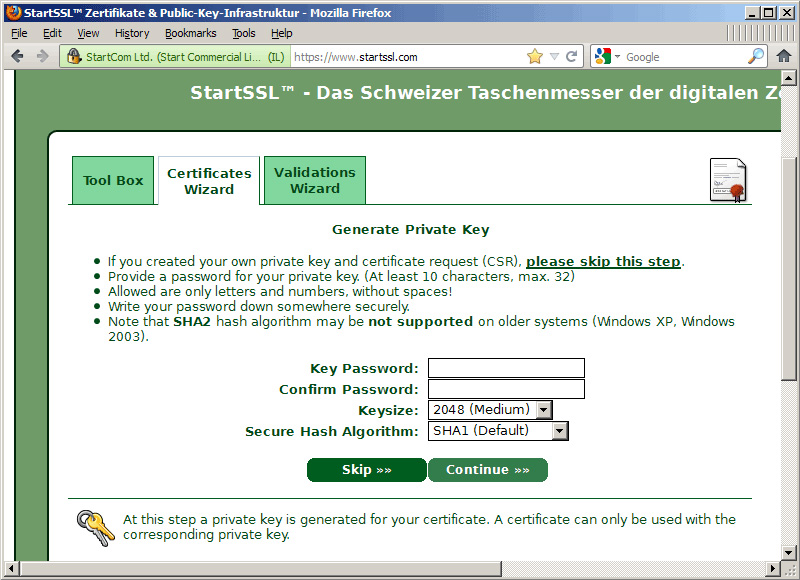Image resolution: width=800 pixels, height=580 pixels.
Task: Click the Forward navigation arrow
Action: tap(42, 55)
